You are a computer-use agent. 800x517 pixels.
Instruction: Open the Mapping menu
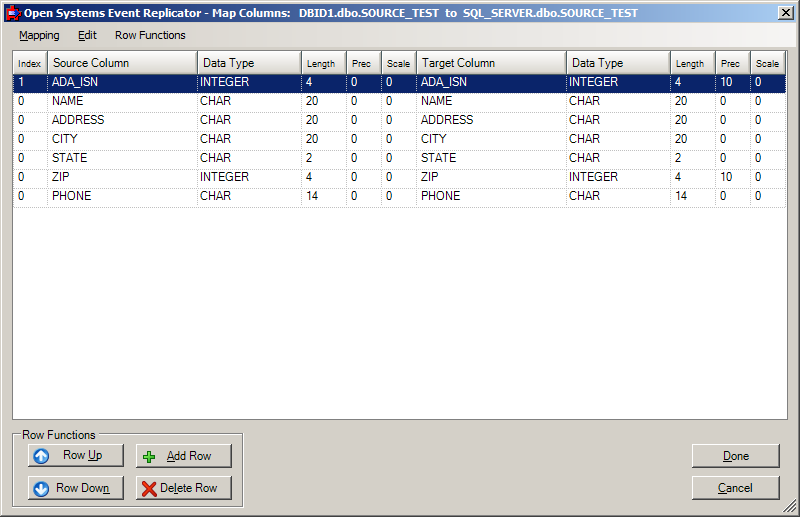[x=39, y=35]
